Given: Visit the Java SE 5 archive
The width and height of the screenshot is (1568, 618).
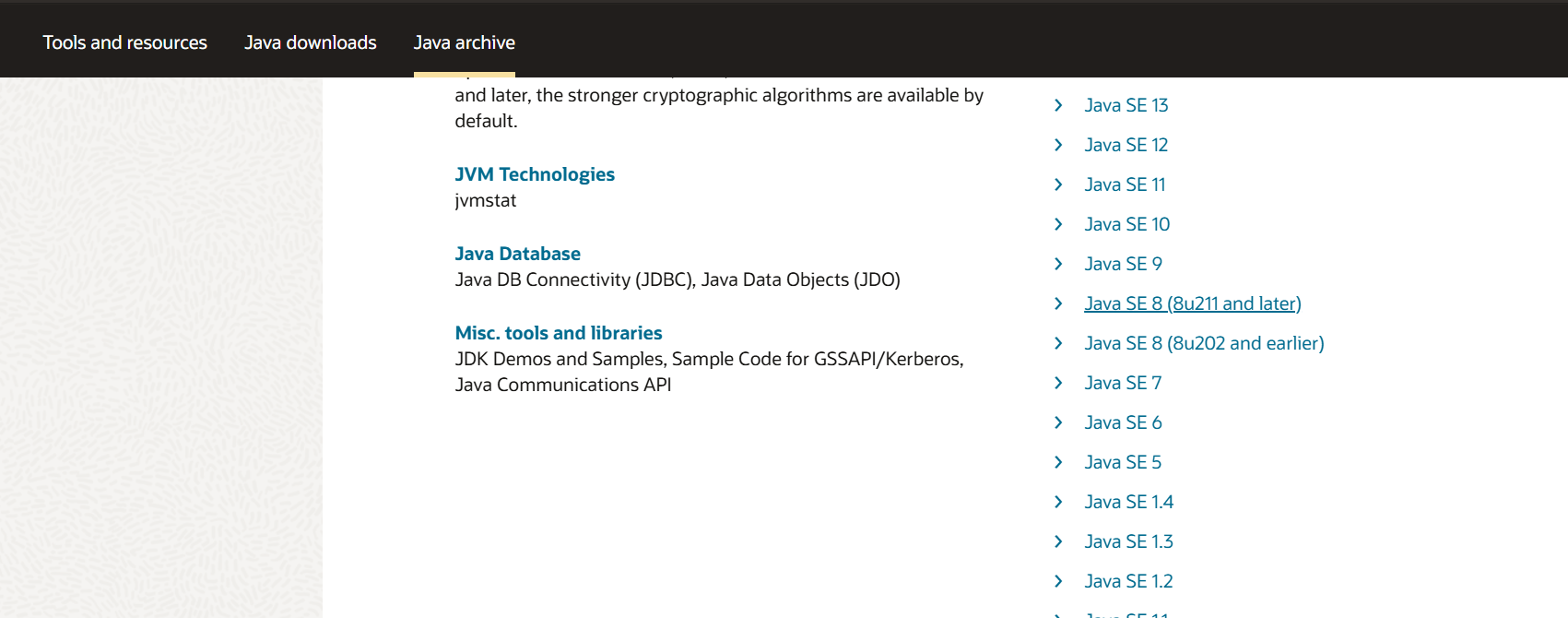Looking at the screenshot, I should point(1124,462).
